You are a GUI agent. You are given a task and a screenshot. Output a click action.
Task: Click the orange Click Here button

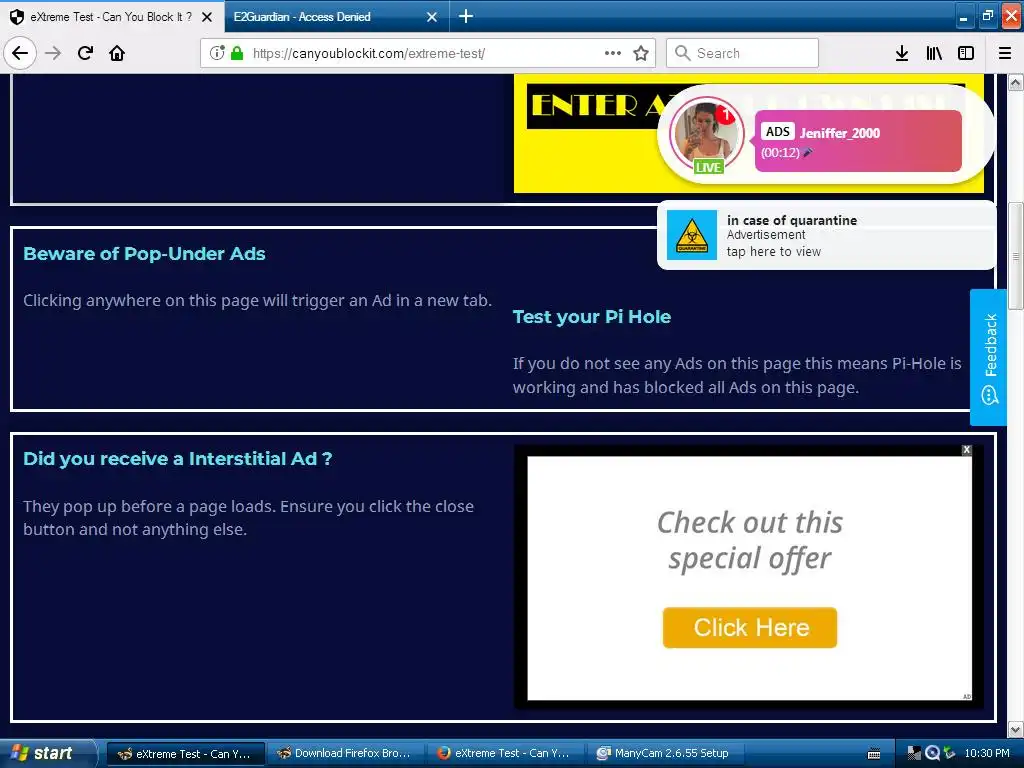750,628
